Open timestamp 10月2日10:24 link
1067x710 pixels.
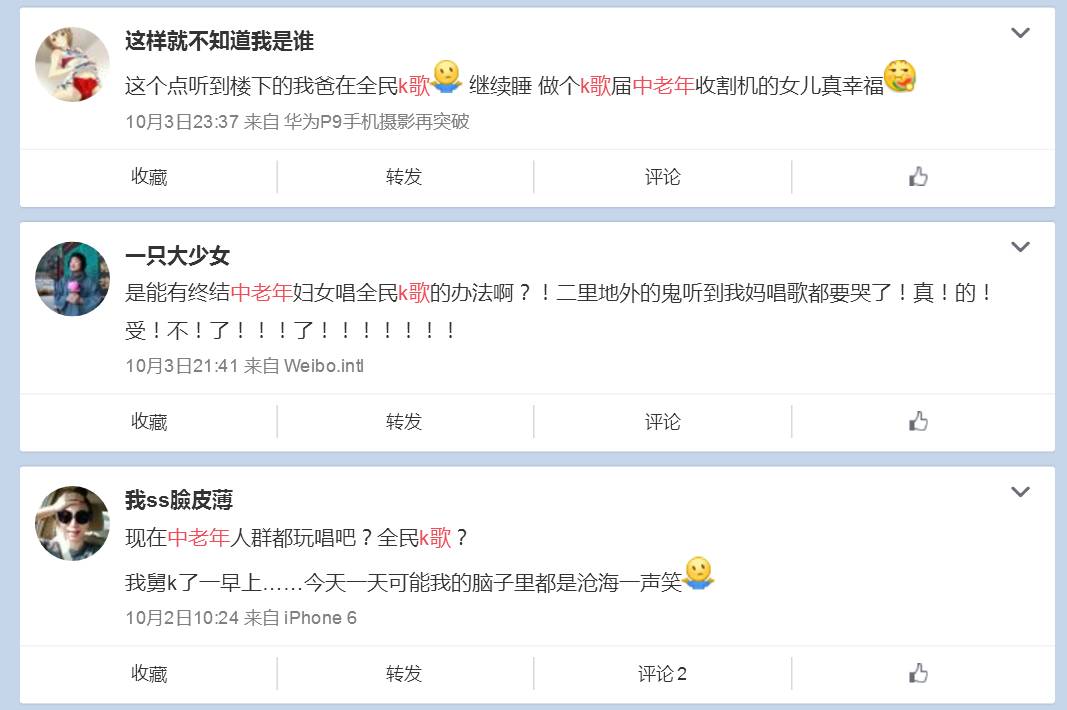click(x=182, y=618)
